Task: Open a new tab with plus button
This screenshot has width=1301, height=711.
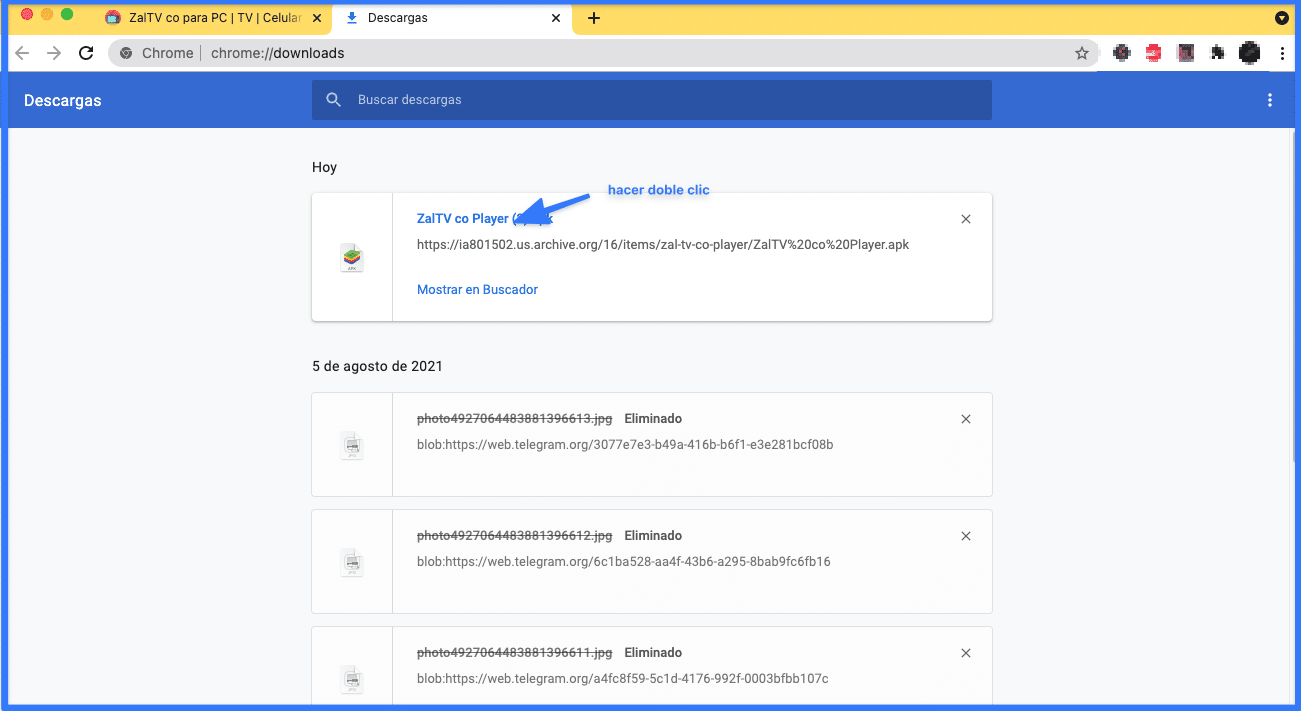Action: [x=594, y=18]
